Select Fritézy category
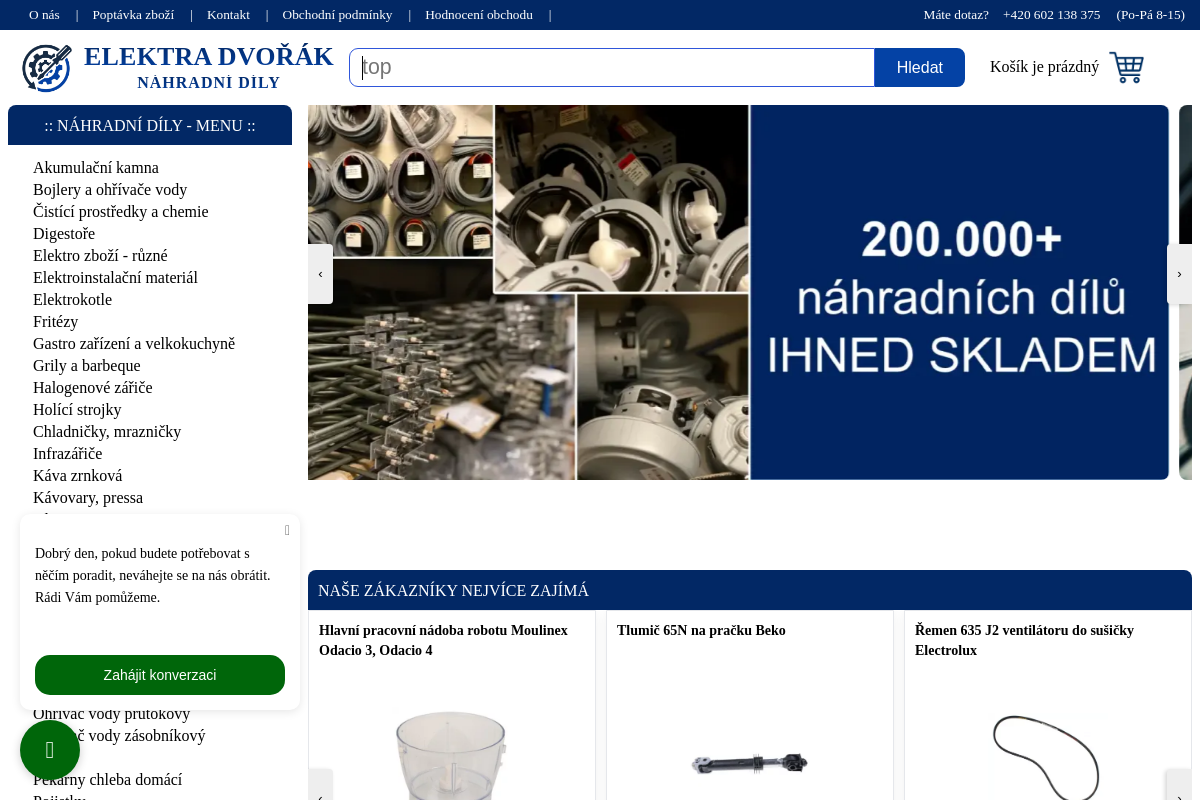The height and width of the screenshot is (800, 1200). [55, 322]
